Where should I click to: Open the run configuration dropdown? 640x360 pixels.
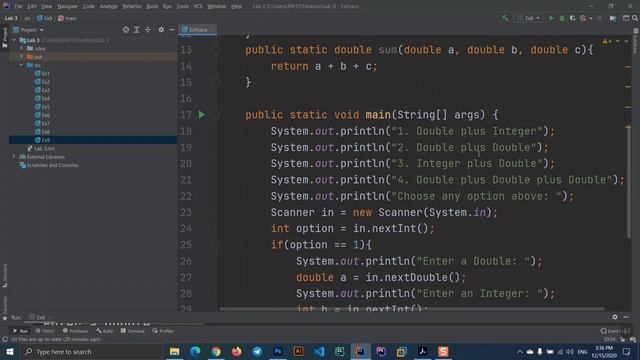click(529, 18)
